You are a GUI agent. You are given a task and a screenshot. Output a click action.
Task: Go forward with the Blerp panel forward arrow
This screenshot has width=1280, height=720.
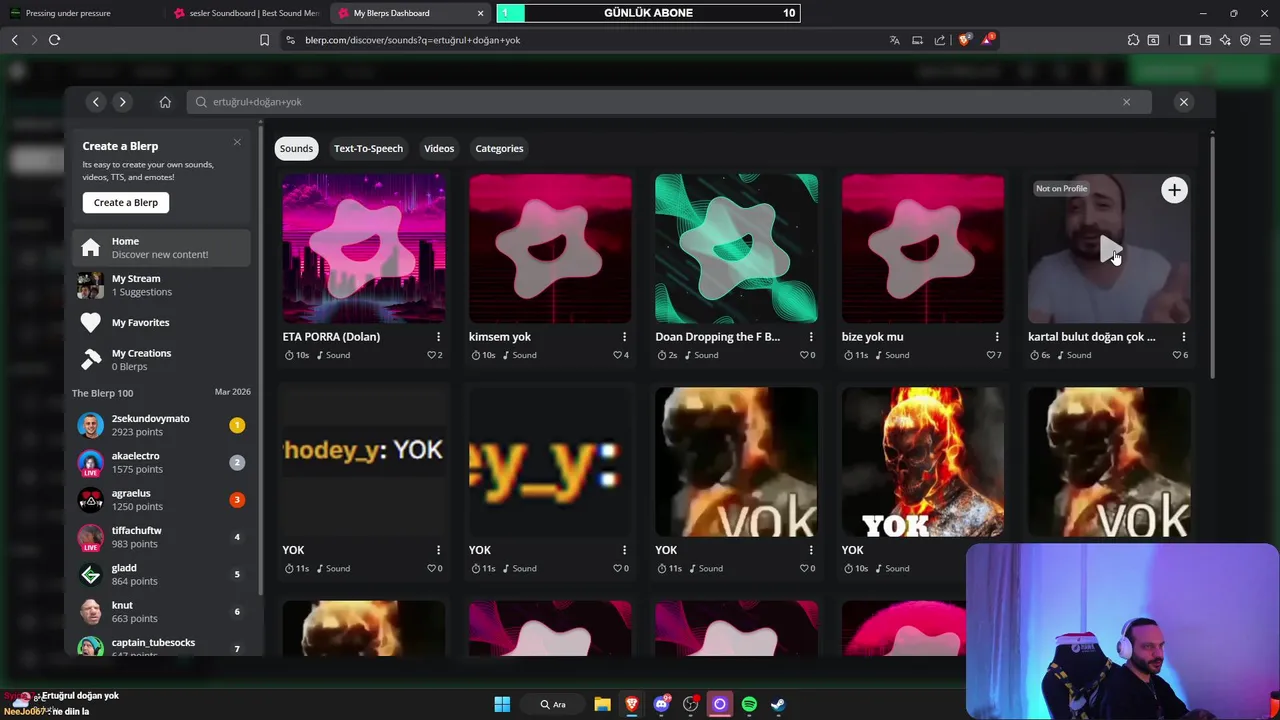pyautogui.click(x=122, y=102)
